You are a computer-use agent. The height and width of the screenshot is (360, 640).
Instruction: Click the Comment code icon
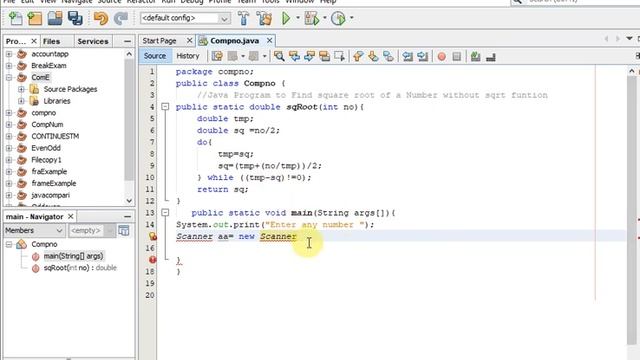point(476,56)
